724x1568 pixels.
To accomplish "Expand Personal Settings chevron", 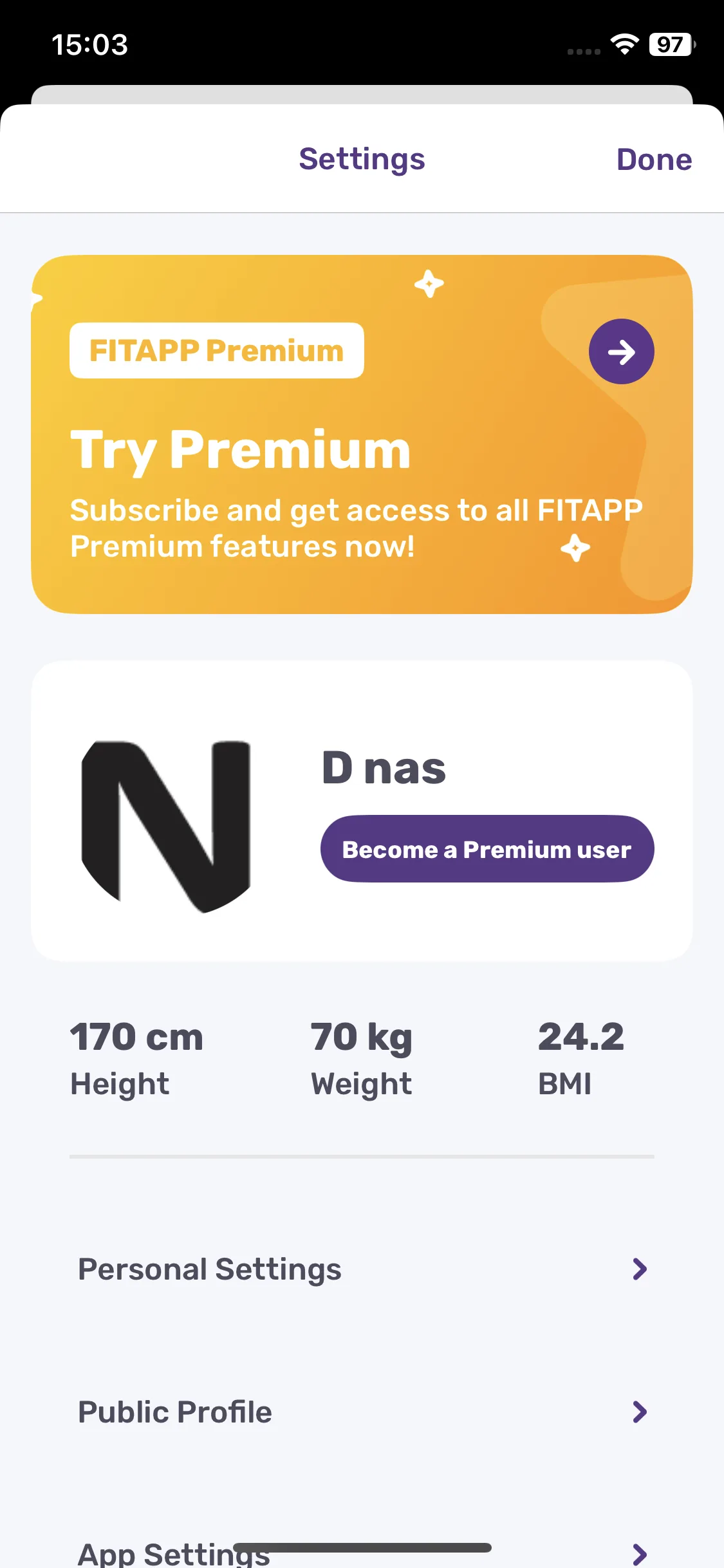I will click(639, 1269).
